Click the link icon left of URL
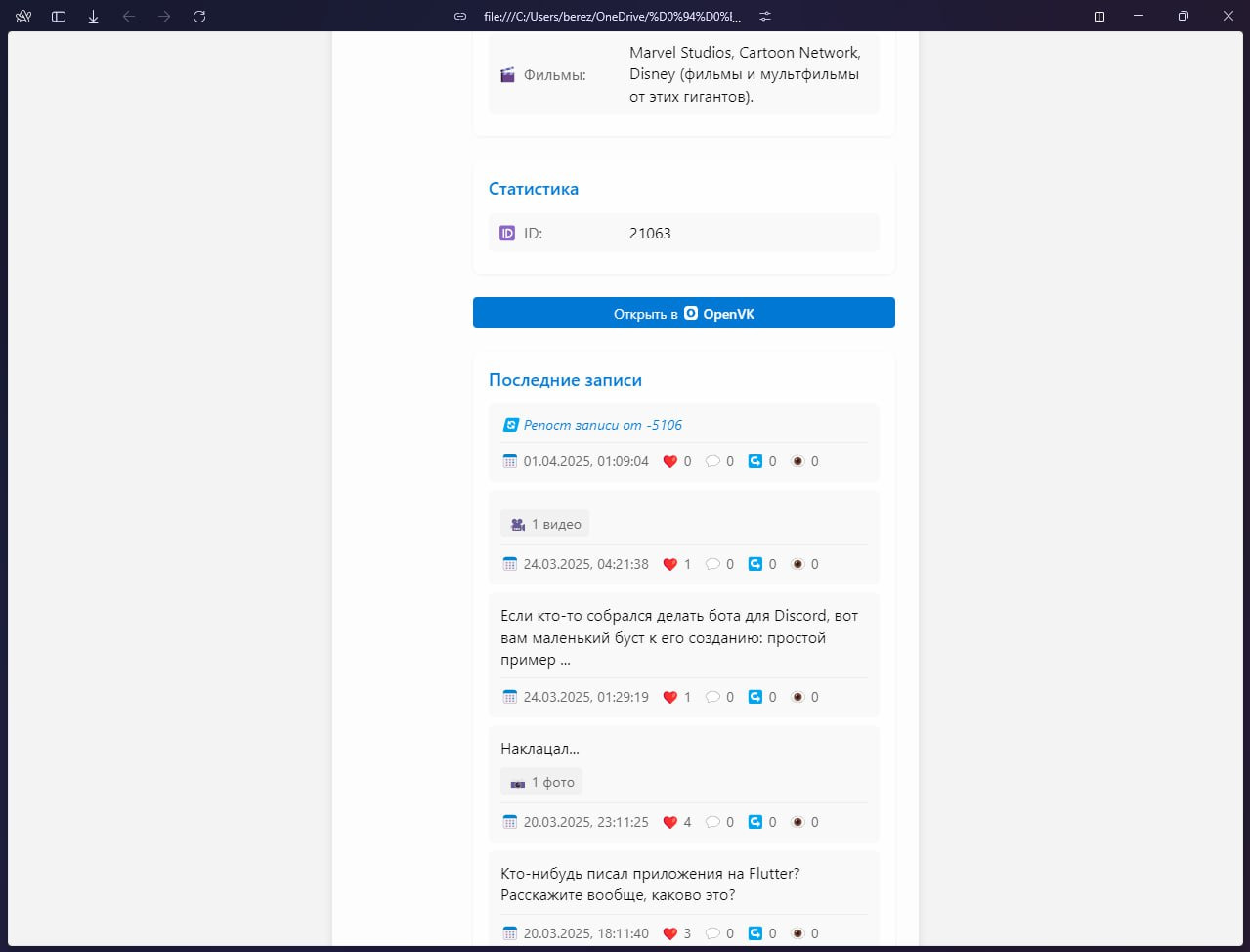1250x952 pixels. [460, 17]
